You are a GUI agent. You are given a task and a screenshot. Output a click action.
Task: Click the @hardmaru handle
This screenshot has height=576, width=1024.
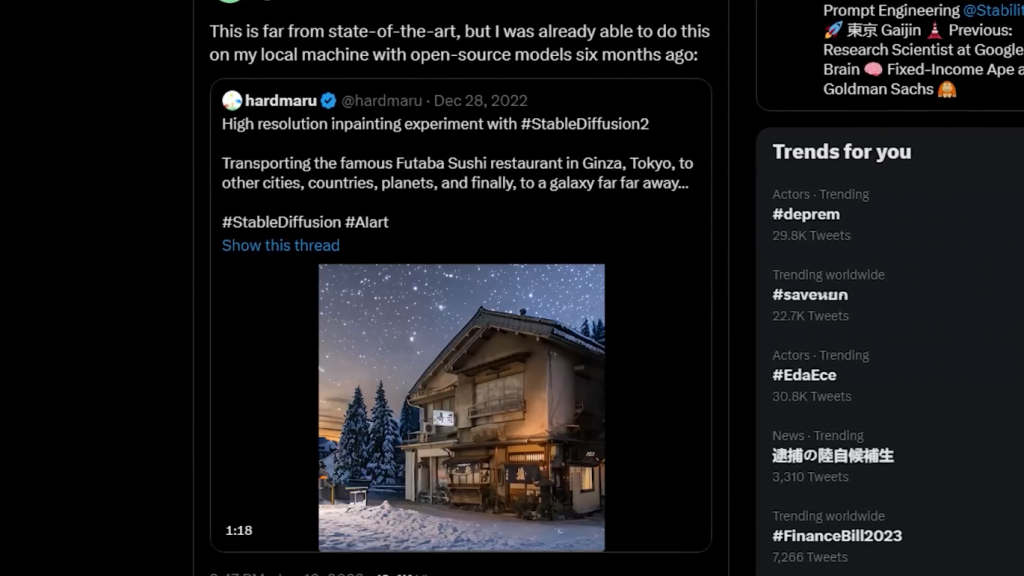(382, 100)
